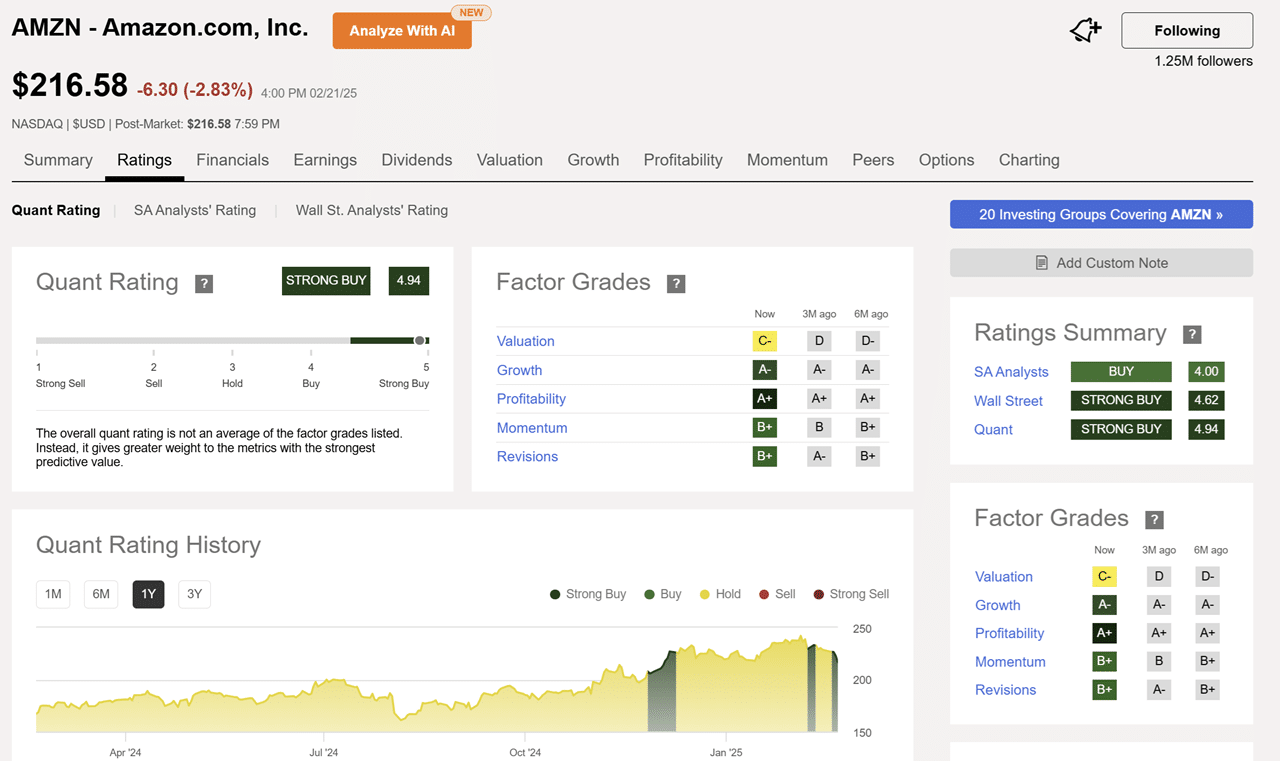
Task: Open Momentum link in sidebar Factor Grades
Action: [1010, 662]
